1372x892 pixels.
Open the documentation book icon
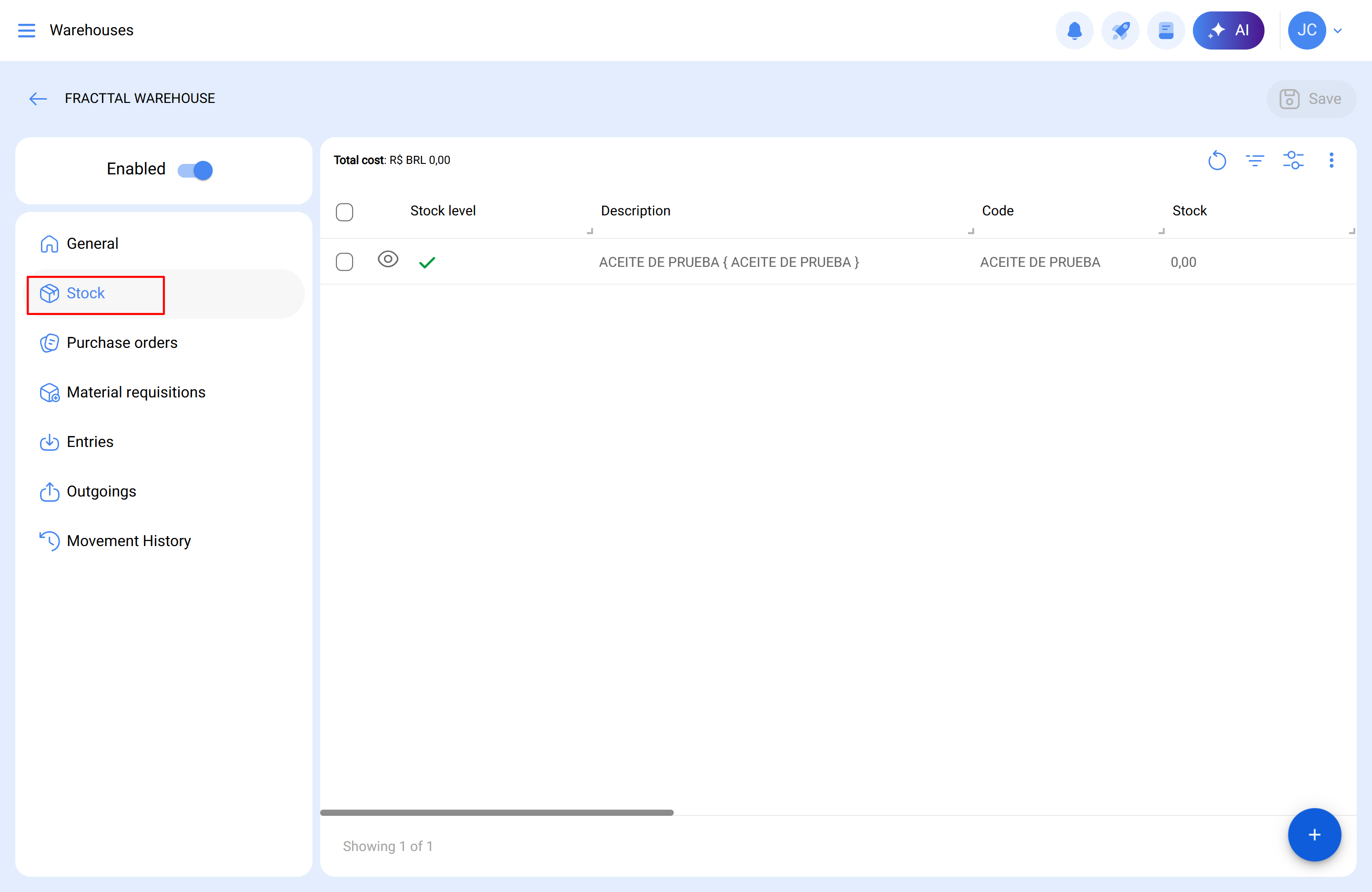[x=1166, y=30]
